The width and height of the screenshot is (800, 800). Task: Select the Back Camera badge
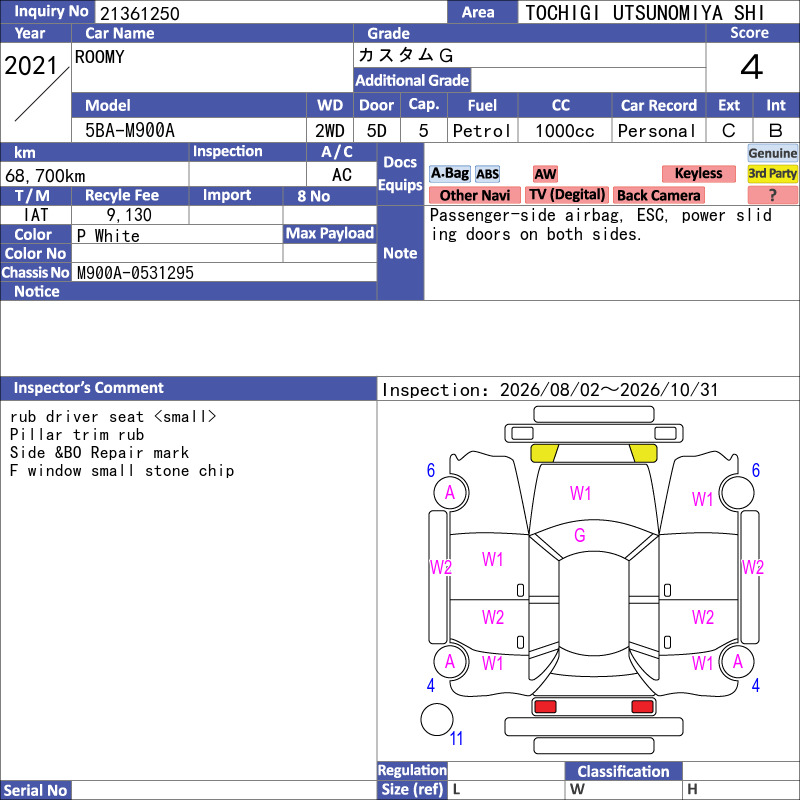[659, 195]
